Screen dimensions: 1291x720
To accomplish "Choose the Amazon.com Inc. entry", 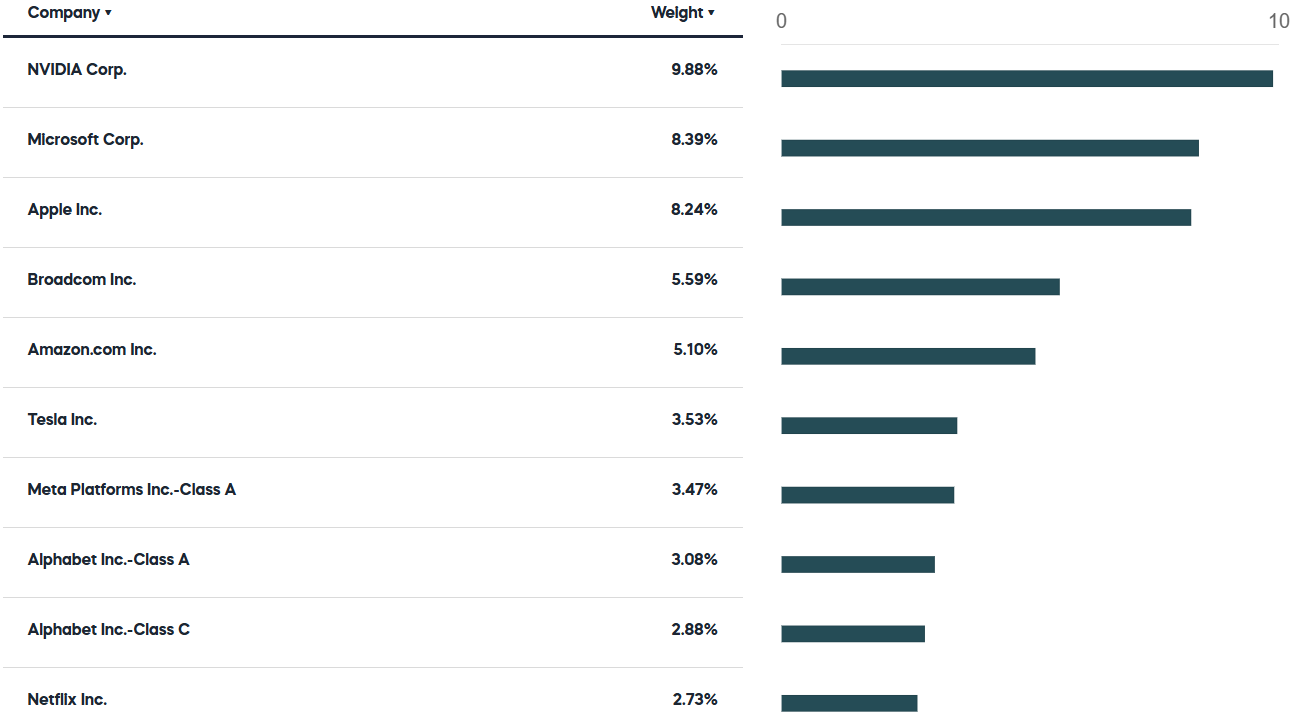I will pyautogui.click(x=92, y=350).
